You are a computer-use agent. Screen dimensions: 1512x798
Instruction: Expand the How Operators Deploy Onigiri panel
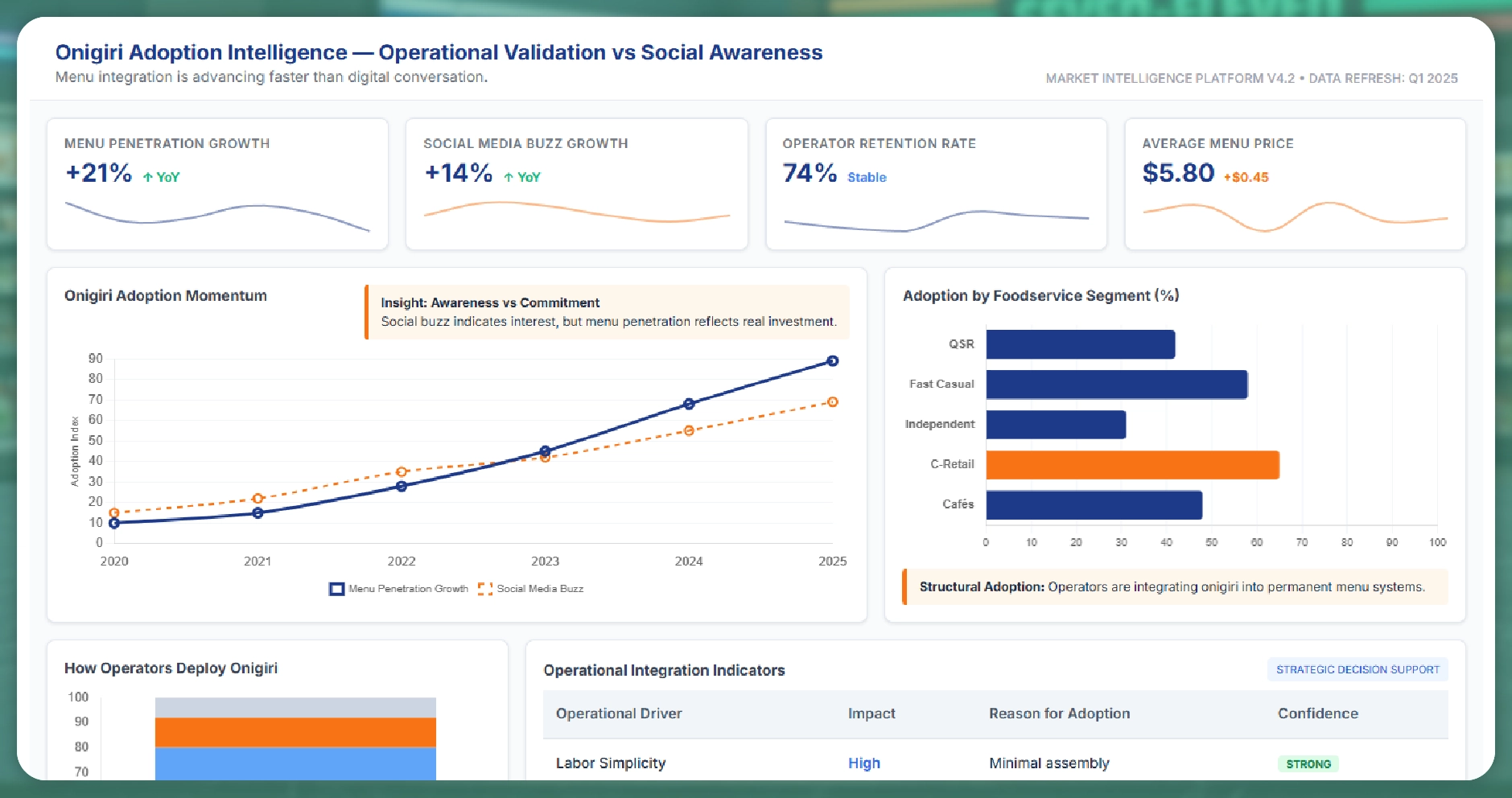tap(171, 668)
